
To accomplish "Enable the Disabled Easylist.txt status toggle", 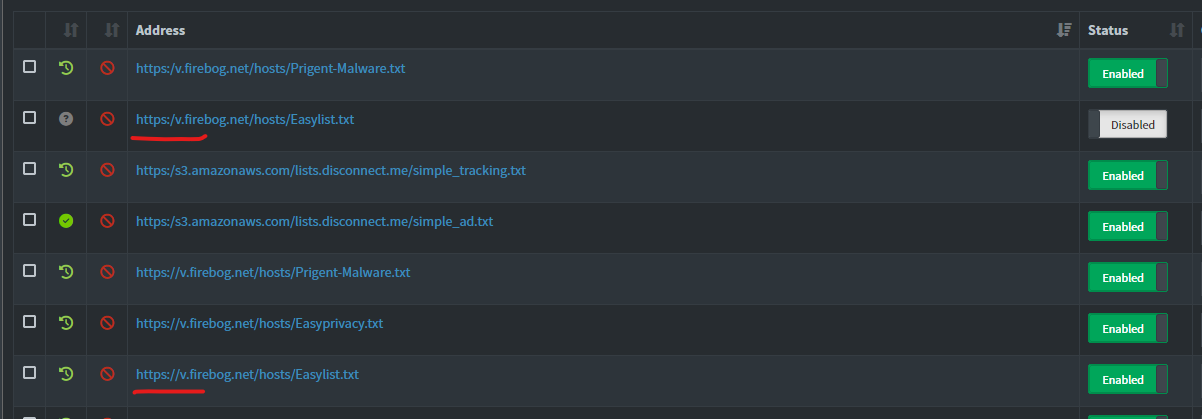I will (x=1127, y=125).
